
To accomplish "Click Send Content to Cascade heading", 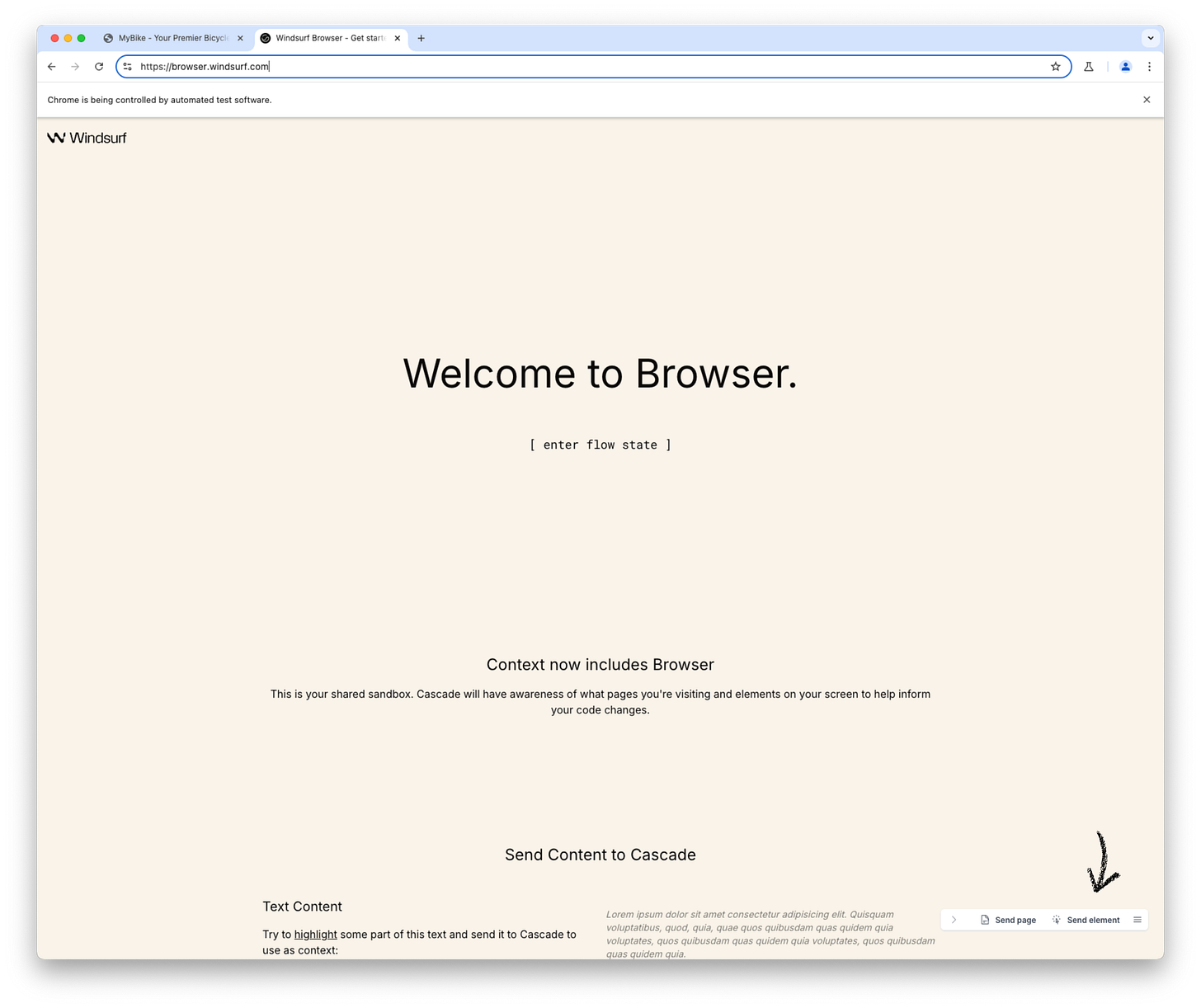I will point(600,855).
